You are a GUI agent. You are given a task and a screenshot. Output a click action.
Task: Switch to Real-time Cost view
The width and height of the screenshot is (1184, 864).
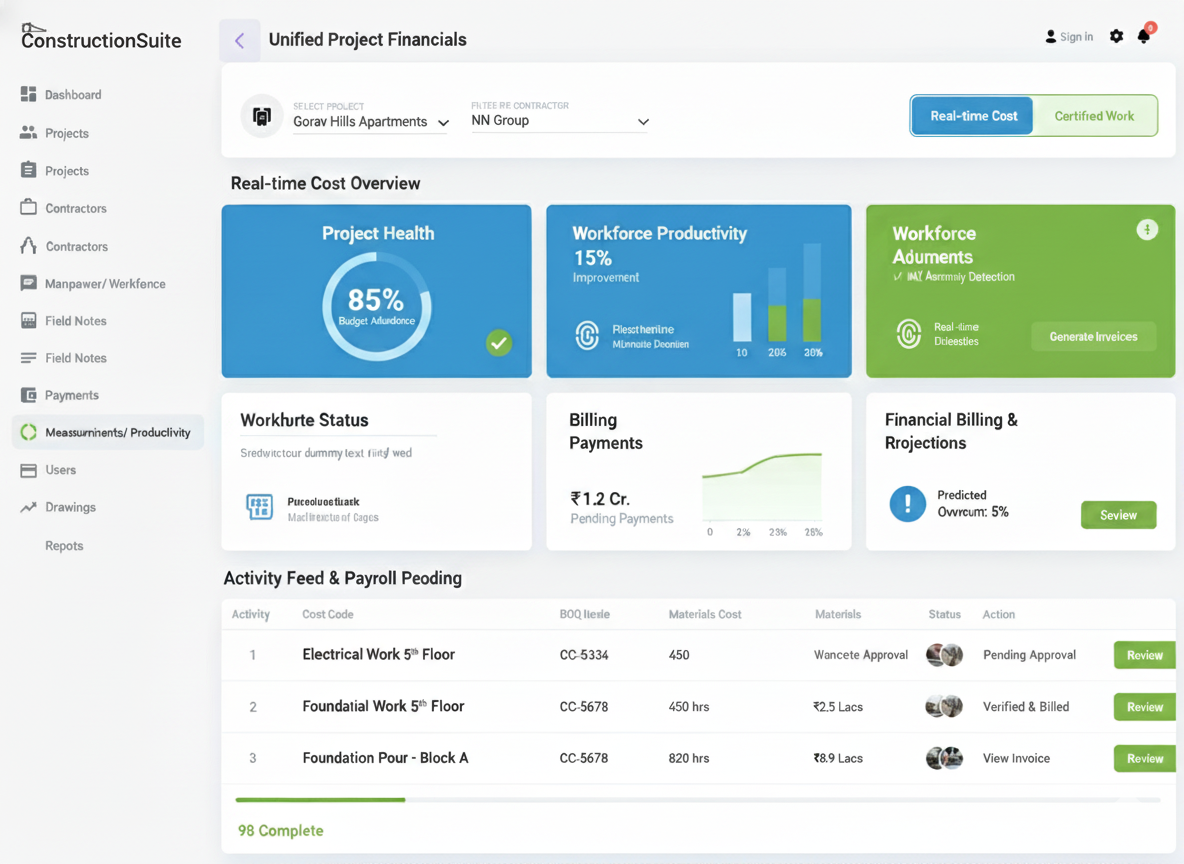(972, 116)
